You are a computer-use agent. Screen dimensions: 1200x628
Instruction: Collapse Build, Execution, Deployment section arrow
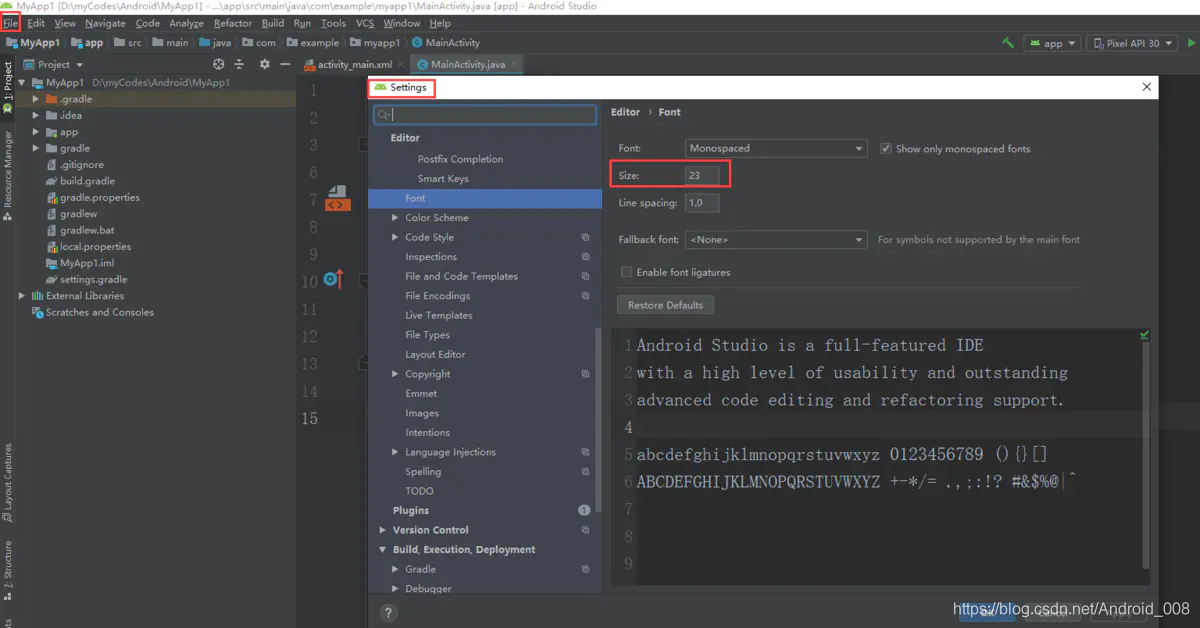(383, 550)
